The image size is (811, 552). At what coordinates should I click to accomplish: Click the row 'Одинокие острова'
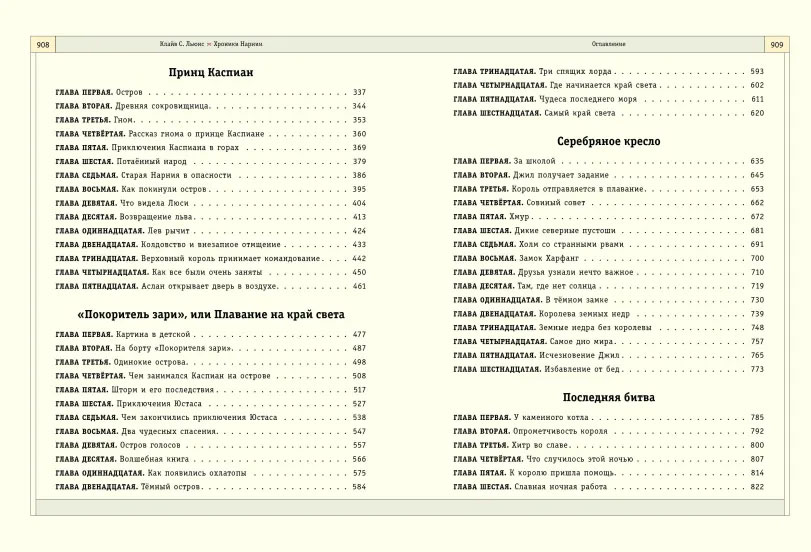[211, 363]
